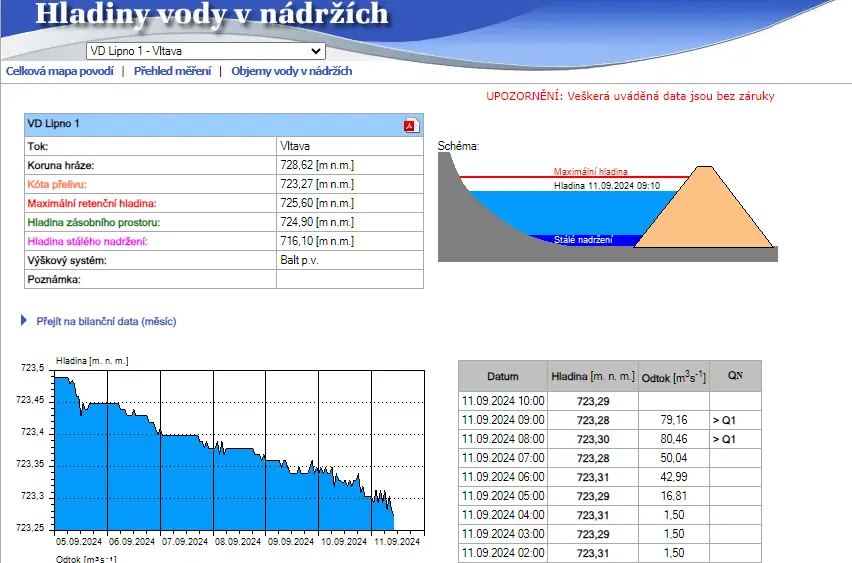
Task: Follow the Přejít na bilanční data (měsíc) link
Action: 106,321
